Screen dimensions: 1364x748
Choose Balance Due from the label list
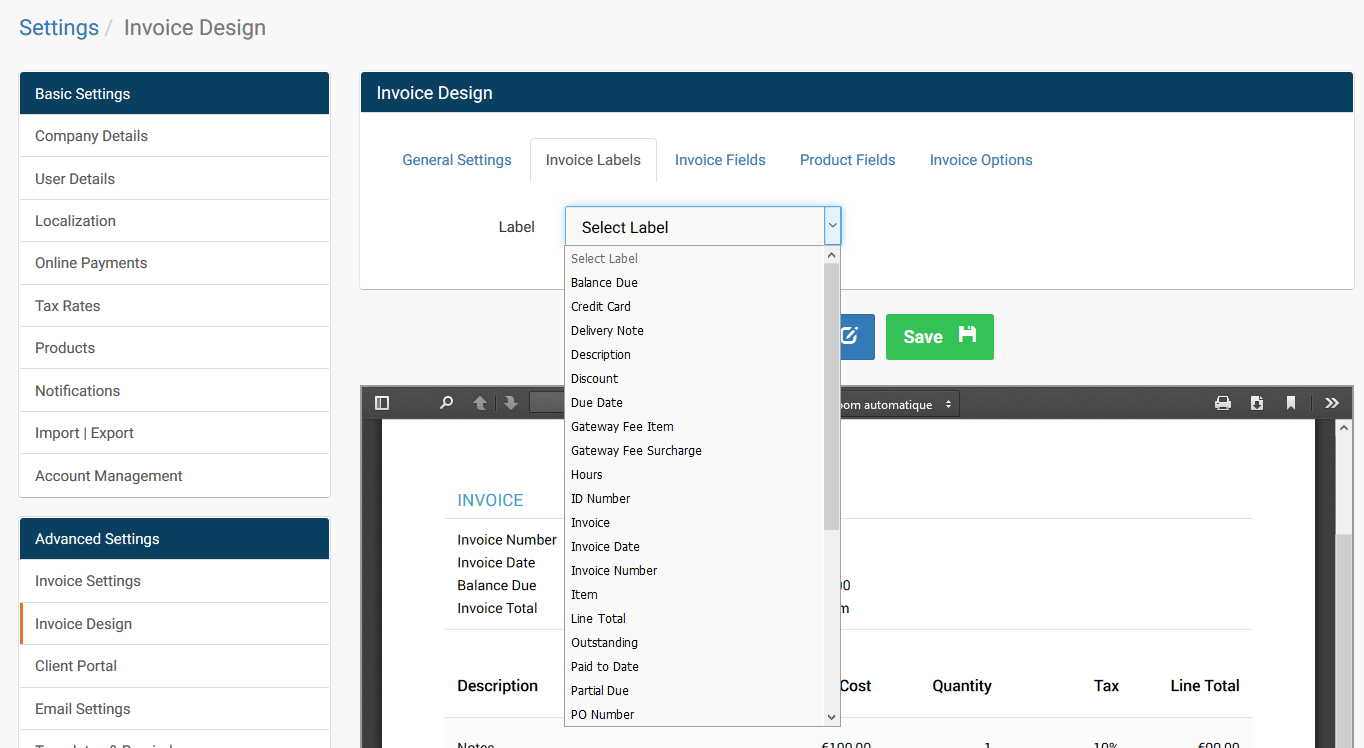click(604, 282)
